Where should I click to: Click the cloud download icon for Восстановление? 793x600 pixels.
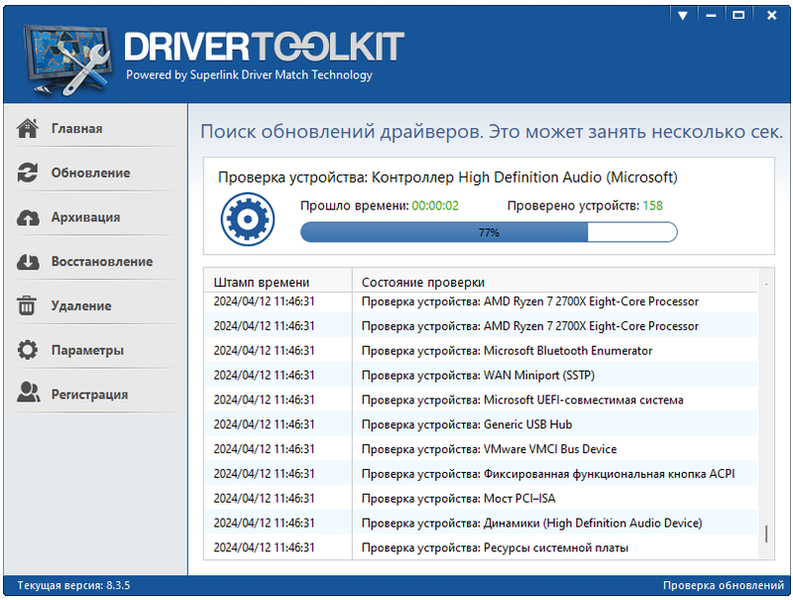[28, 262]
